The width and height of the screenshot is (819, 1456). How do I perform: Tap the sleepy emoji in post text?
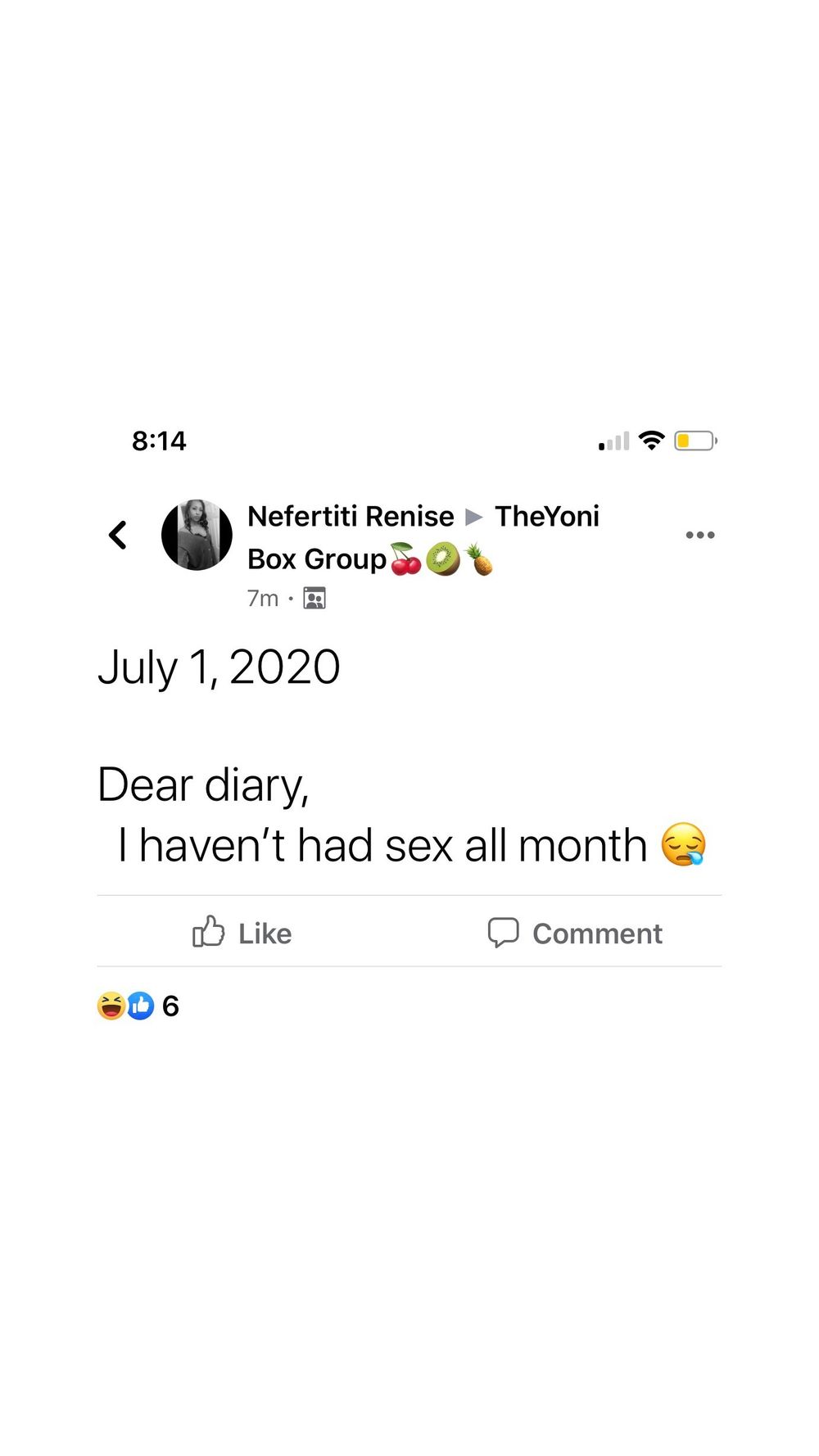click(x=683, y=844)
